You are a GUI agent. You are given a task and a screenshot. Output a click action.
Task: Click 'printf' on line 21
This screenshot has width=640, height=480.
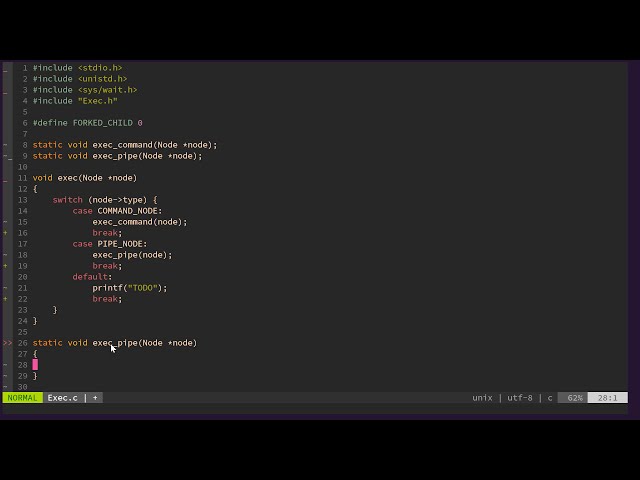107,288
